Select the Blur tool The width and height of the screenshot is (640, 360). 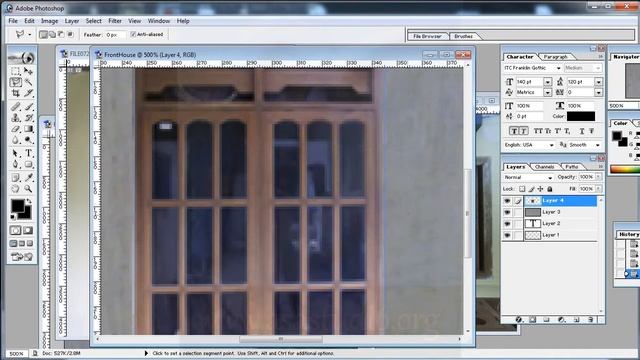[16, 140]
